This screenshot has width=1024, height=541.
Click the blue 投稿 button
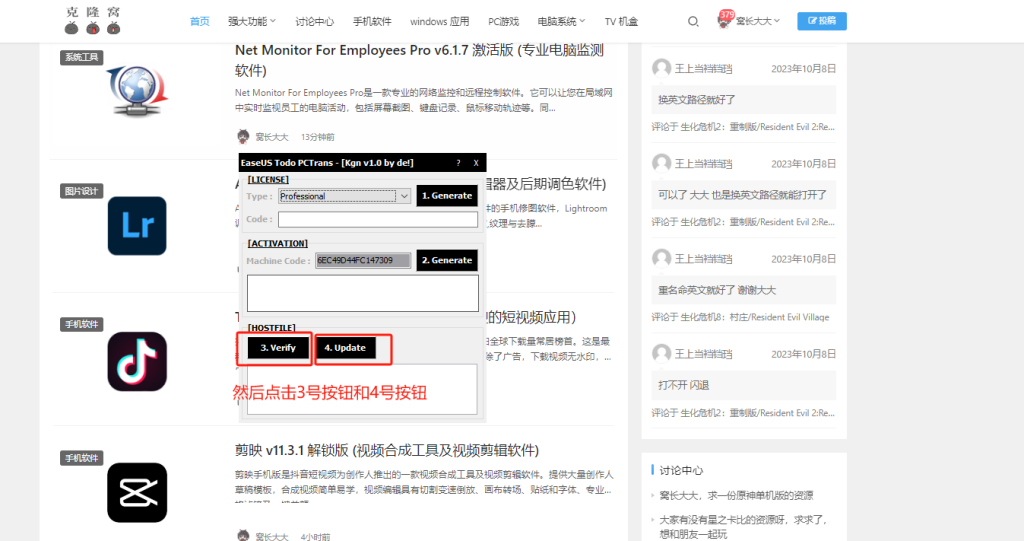822,21
